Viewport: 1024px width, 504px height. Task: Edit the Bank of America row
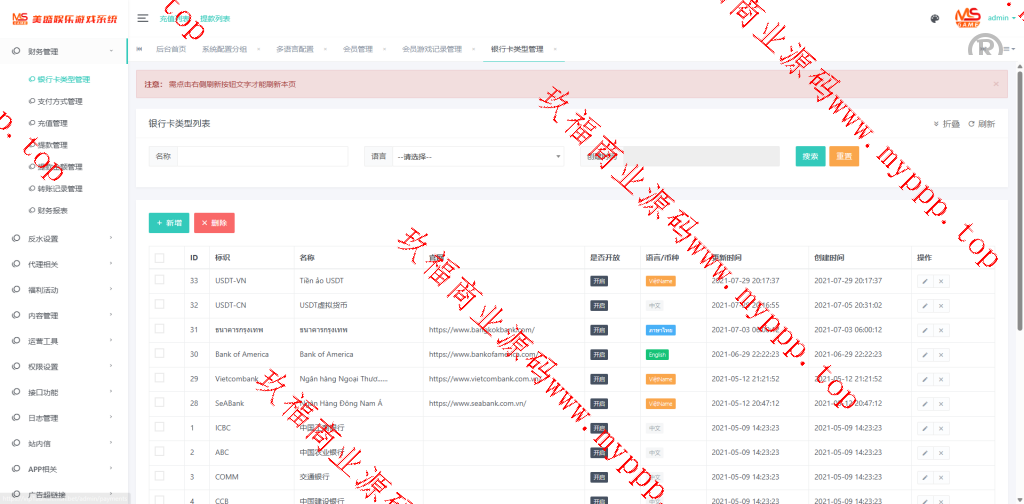(x=925, y=354)
